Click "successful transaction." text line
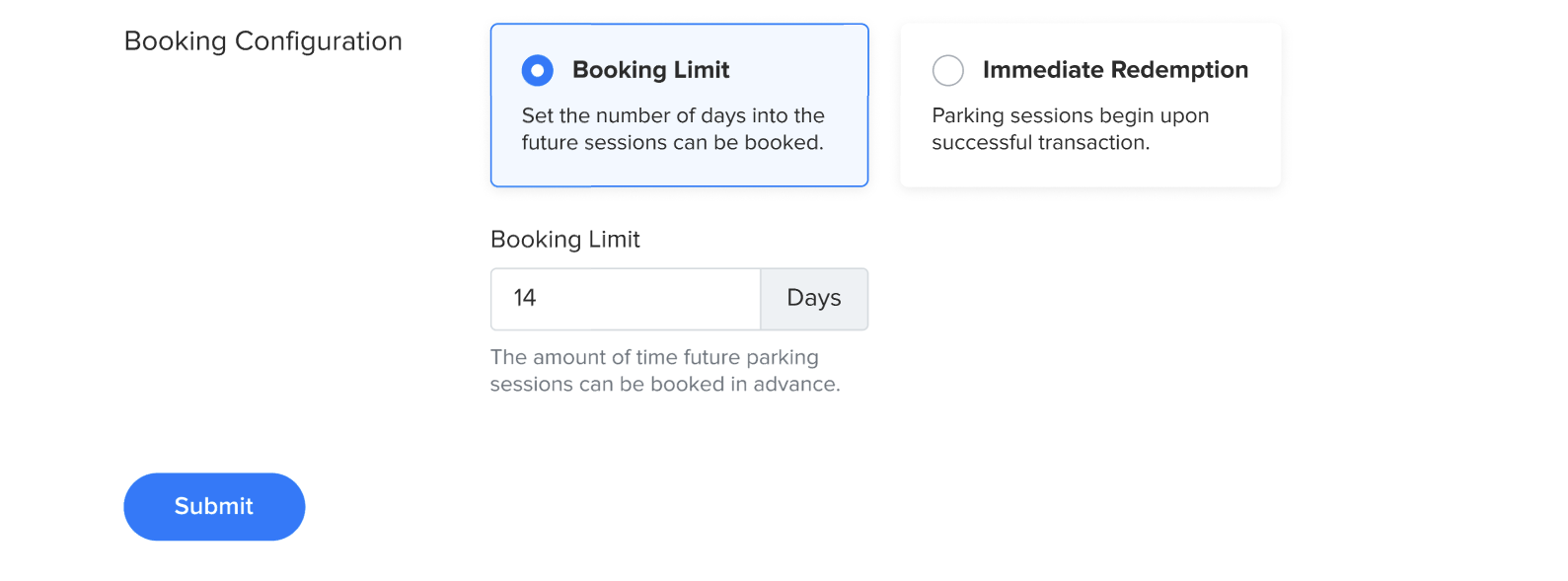 click(1040, 143)
